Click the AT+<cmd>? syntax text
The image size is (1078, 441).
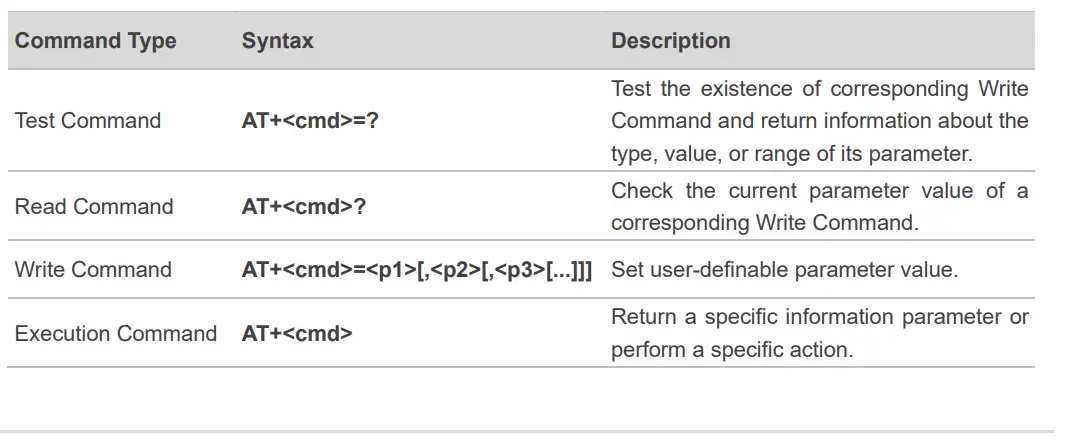pyautogui.click(x=301, y=207)
